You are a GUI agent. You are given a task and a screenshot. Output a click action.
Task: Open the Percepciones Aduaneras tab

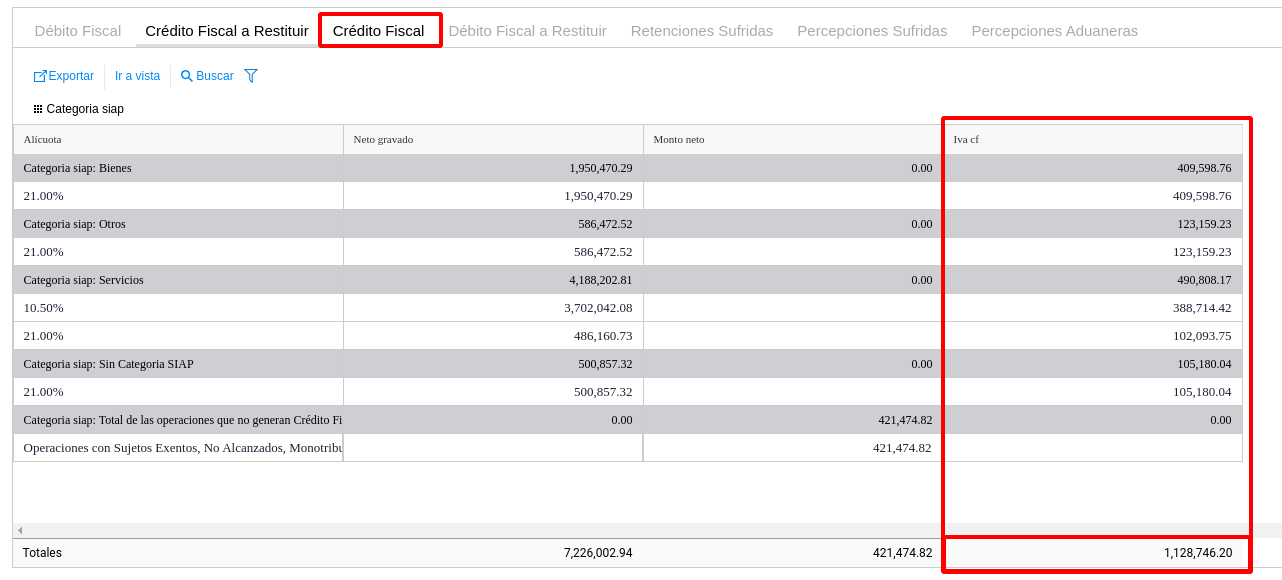(x=1054, y=31)
